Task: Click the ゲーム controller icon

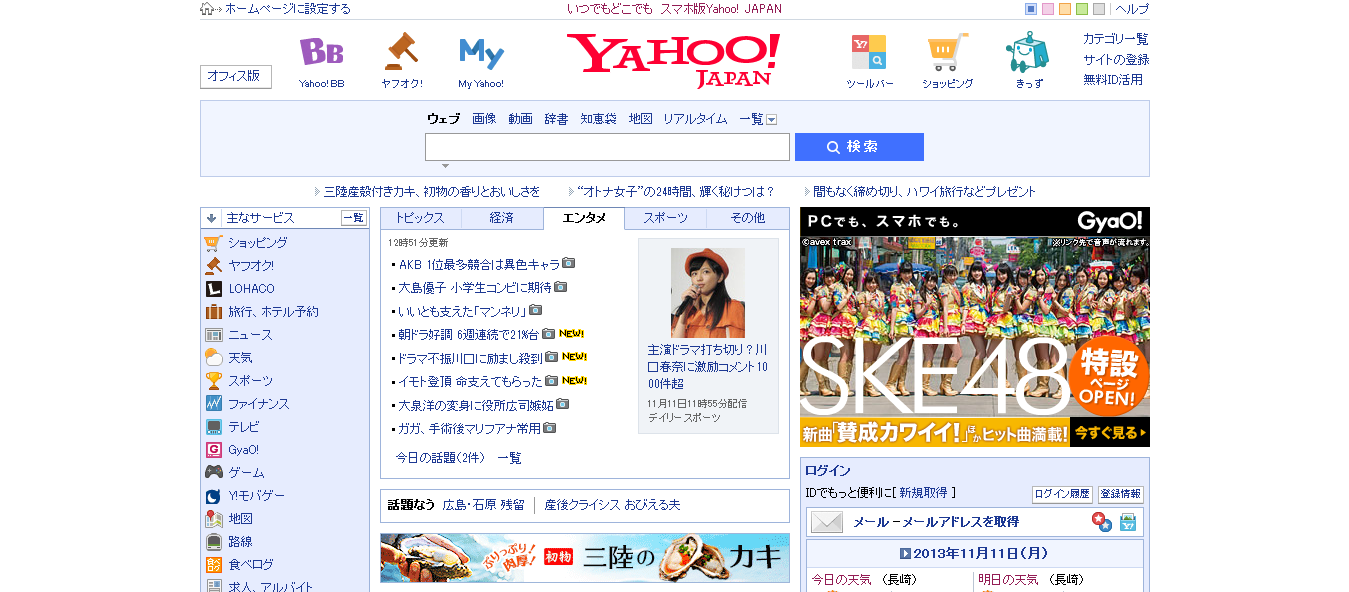Action: click(x=213, y=473)
